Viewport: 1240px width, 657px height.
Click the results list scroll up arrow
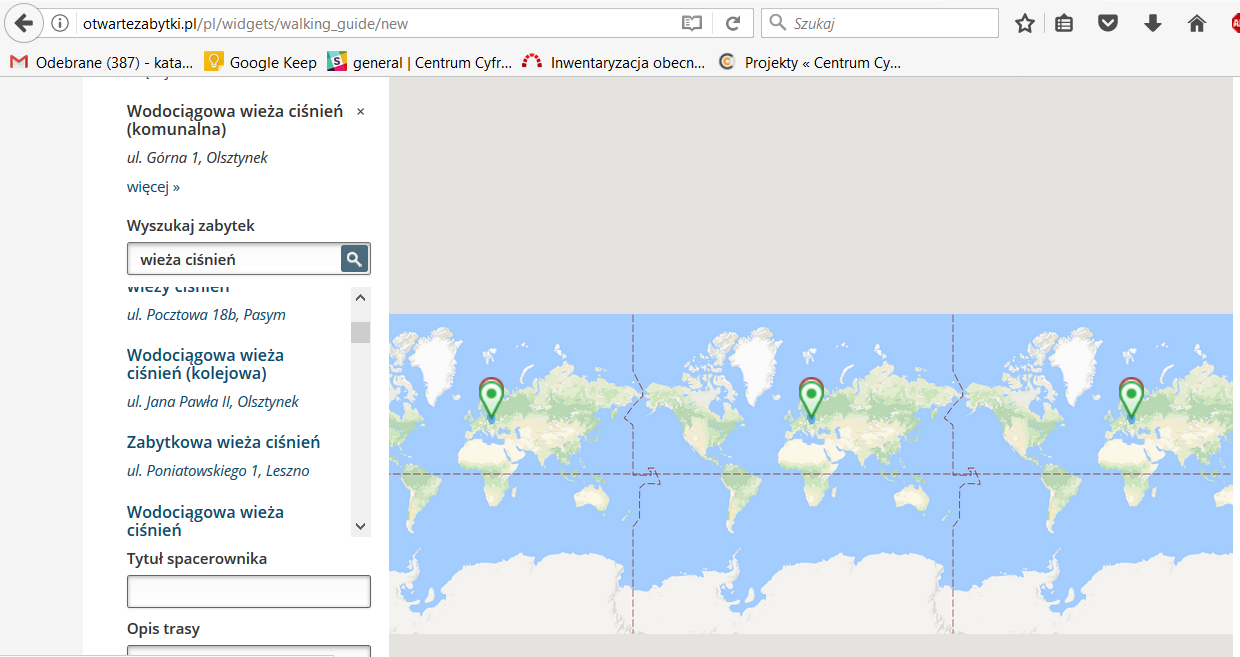[x=361, y=298]
